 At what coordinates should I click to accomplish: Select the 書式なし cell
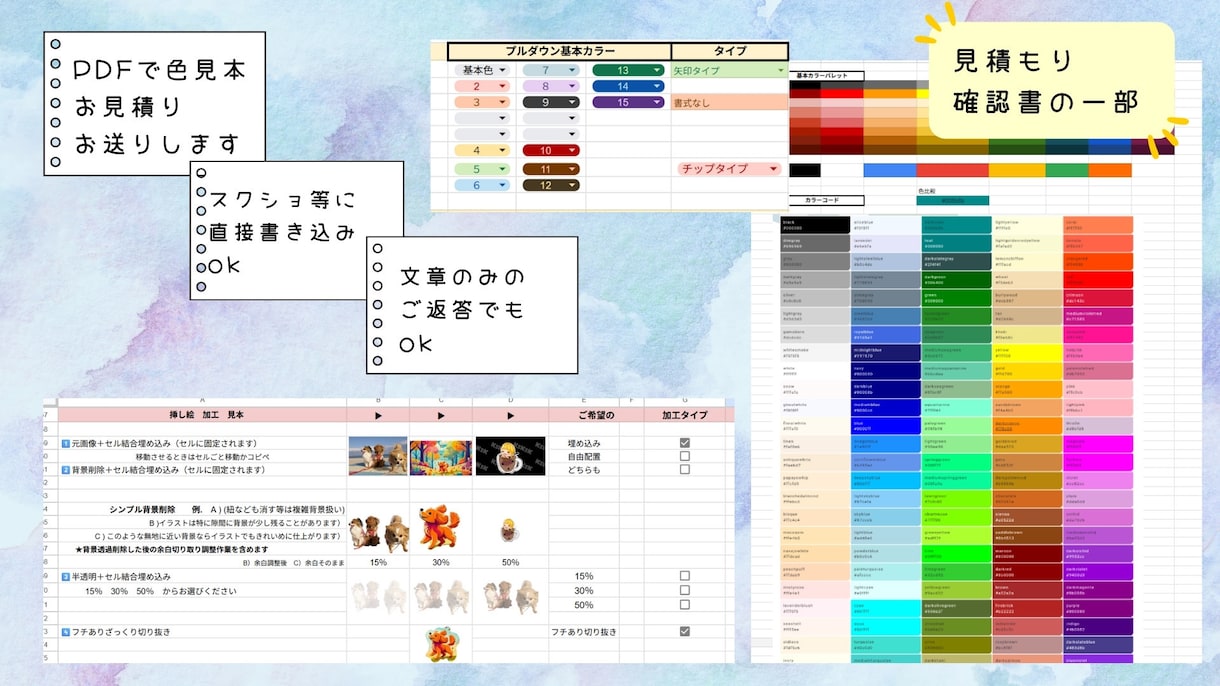click(730, 102)
